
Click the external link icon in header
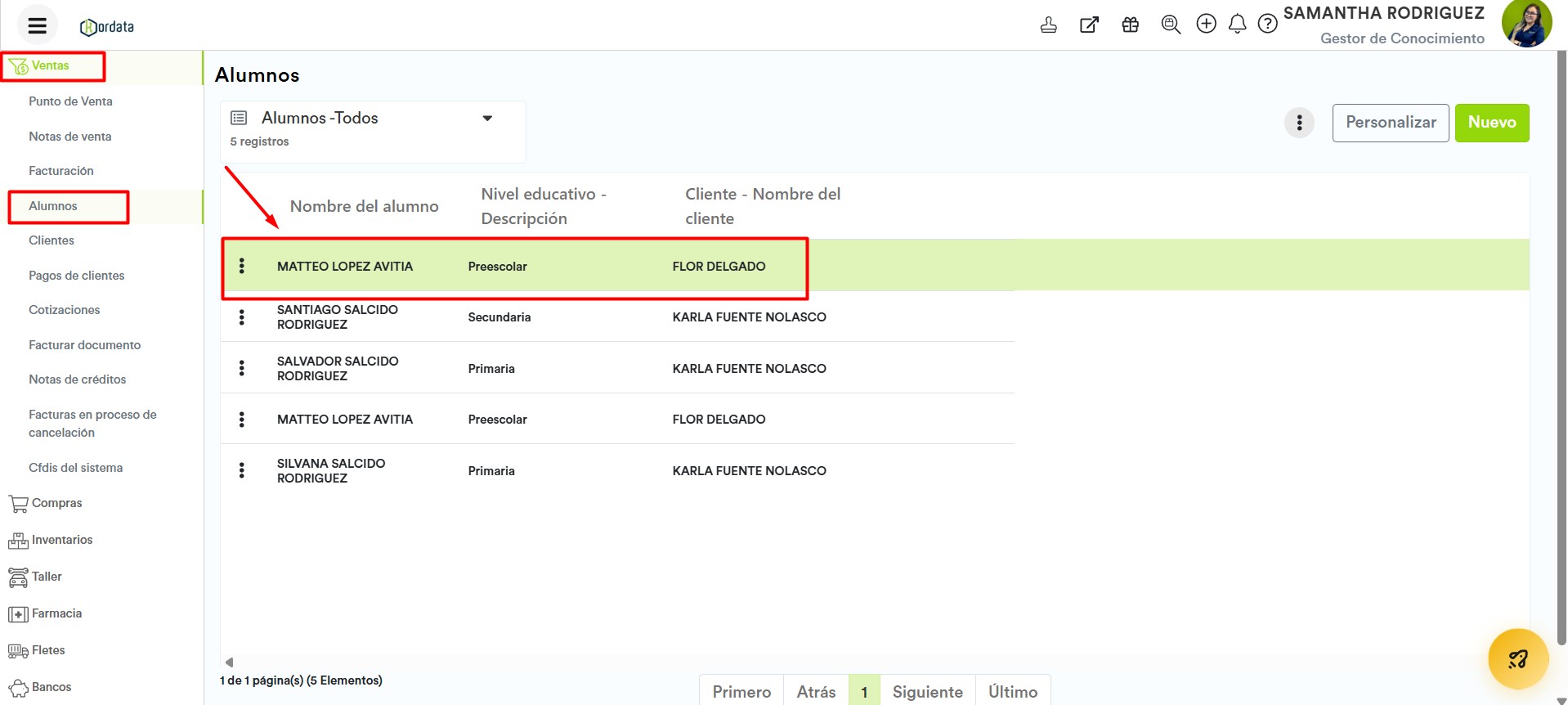[1089, 25]
